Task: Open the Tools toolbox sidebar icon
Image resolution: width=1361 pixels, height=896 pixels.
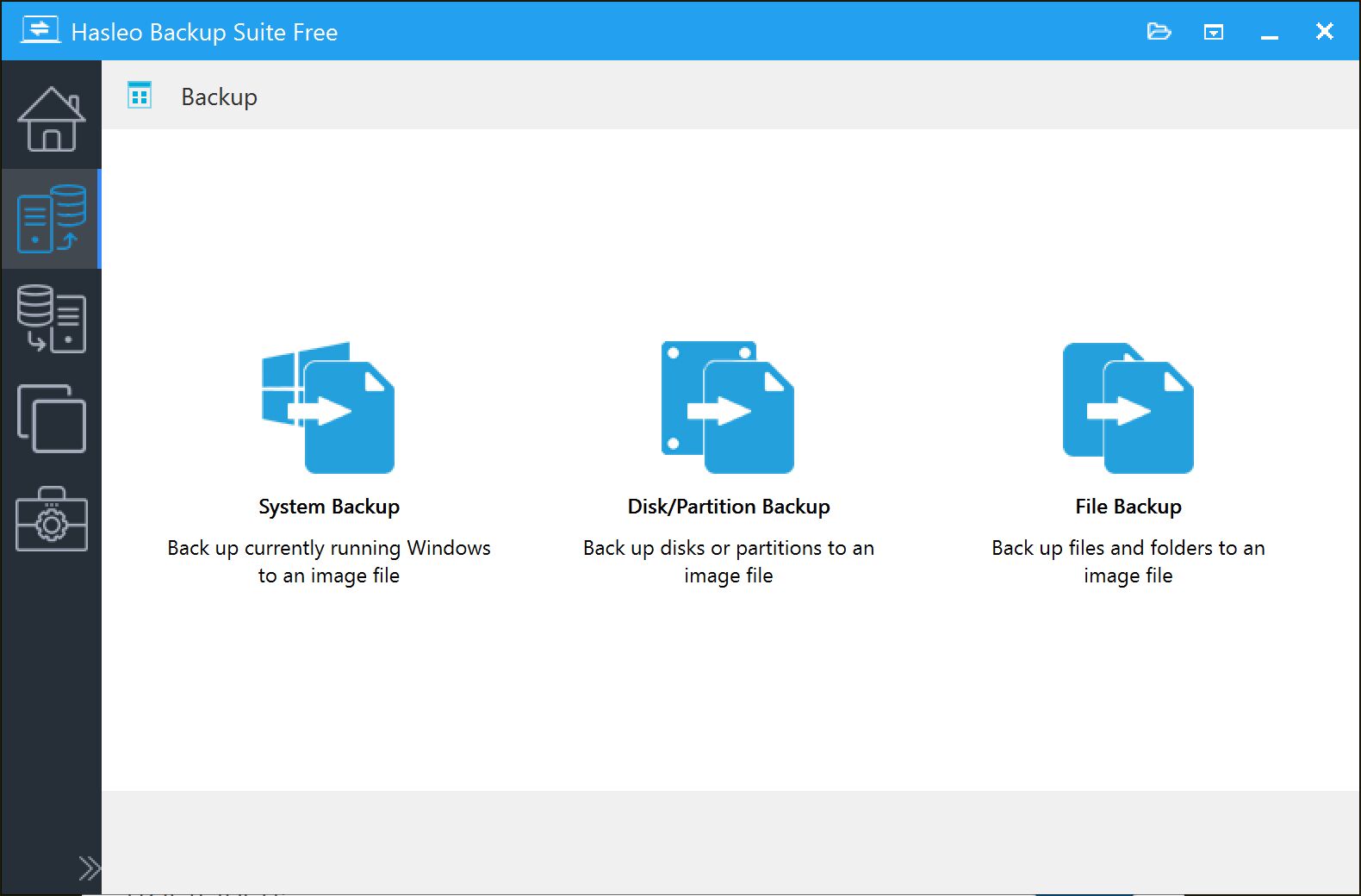Action: tap(52, 519)
